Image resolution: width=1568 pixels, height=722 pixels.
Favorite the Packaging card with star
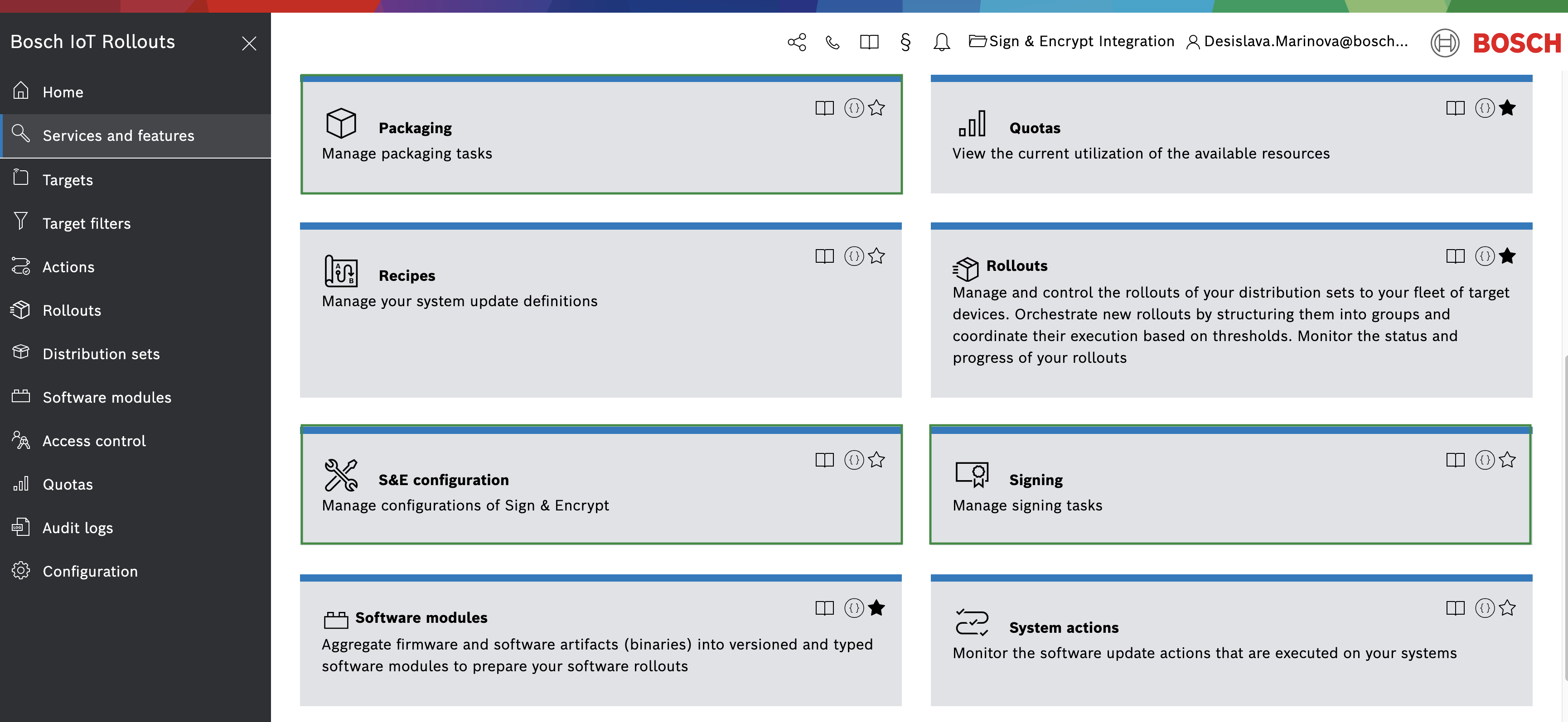click(876, 108)
